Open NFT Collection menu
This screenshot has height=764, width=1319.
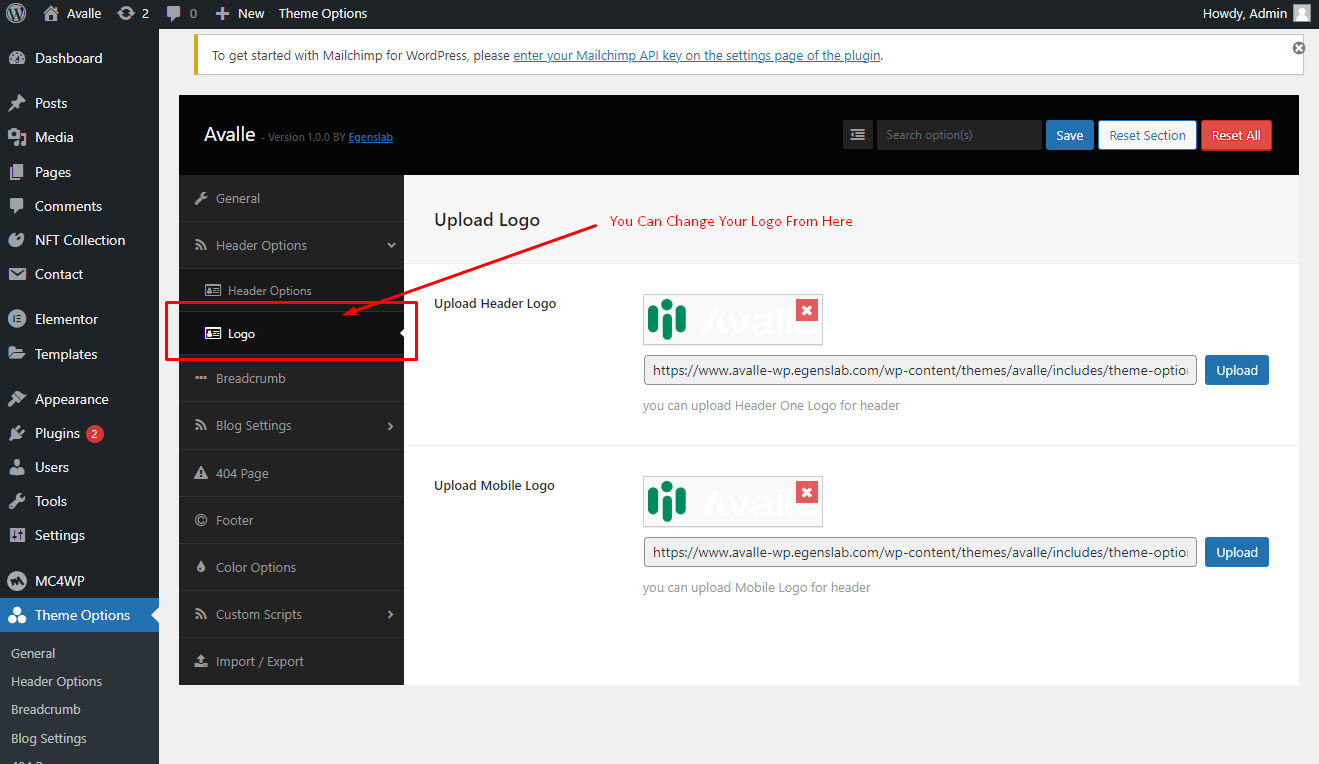79,240
